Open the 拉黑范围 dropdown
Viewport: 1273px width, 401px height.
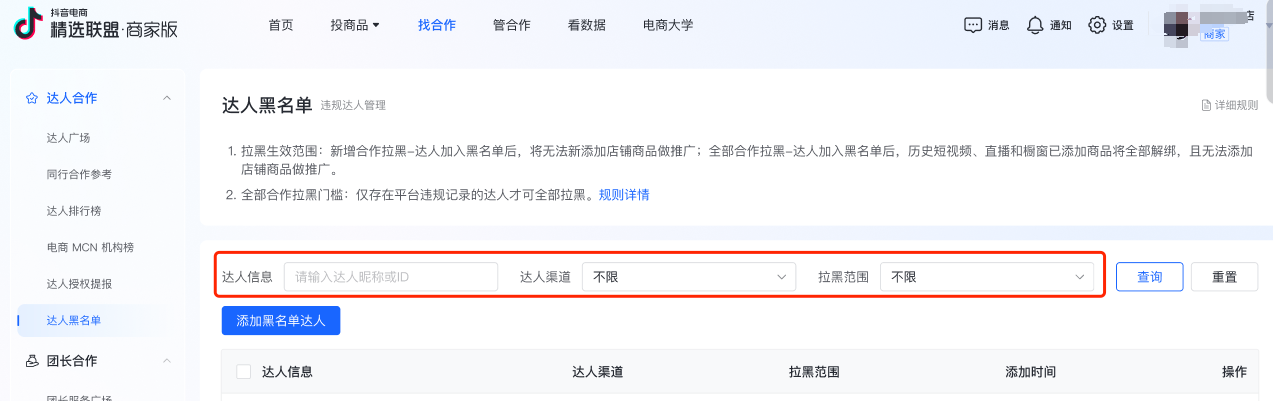[x=986, y=277]
